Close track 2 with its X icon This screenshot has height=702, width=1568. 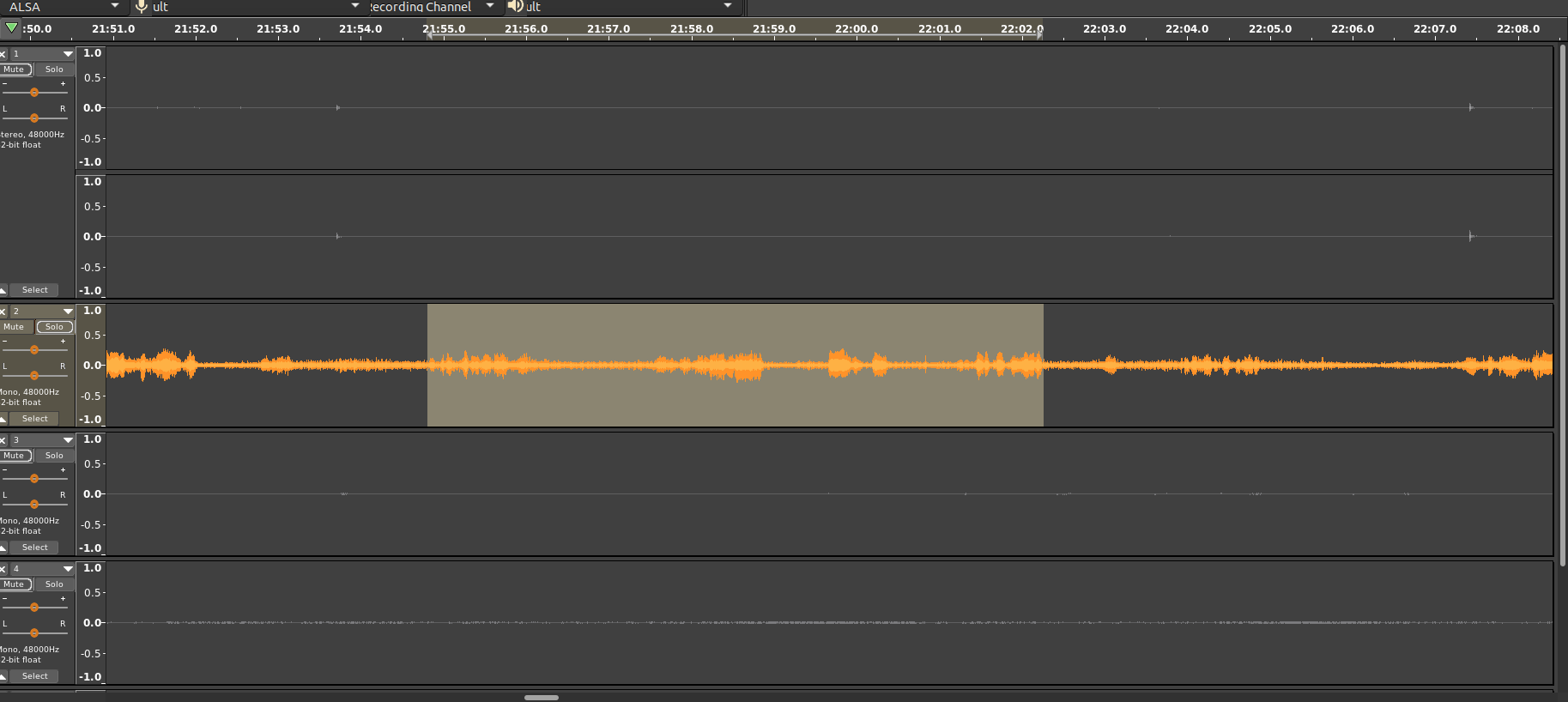(3, 312)
